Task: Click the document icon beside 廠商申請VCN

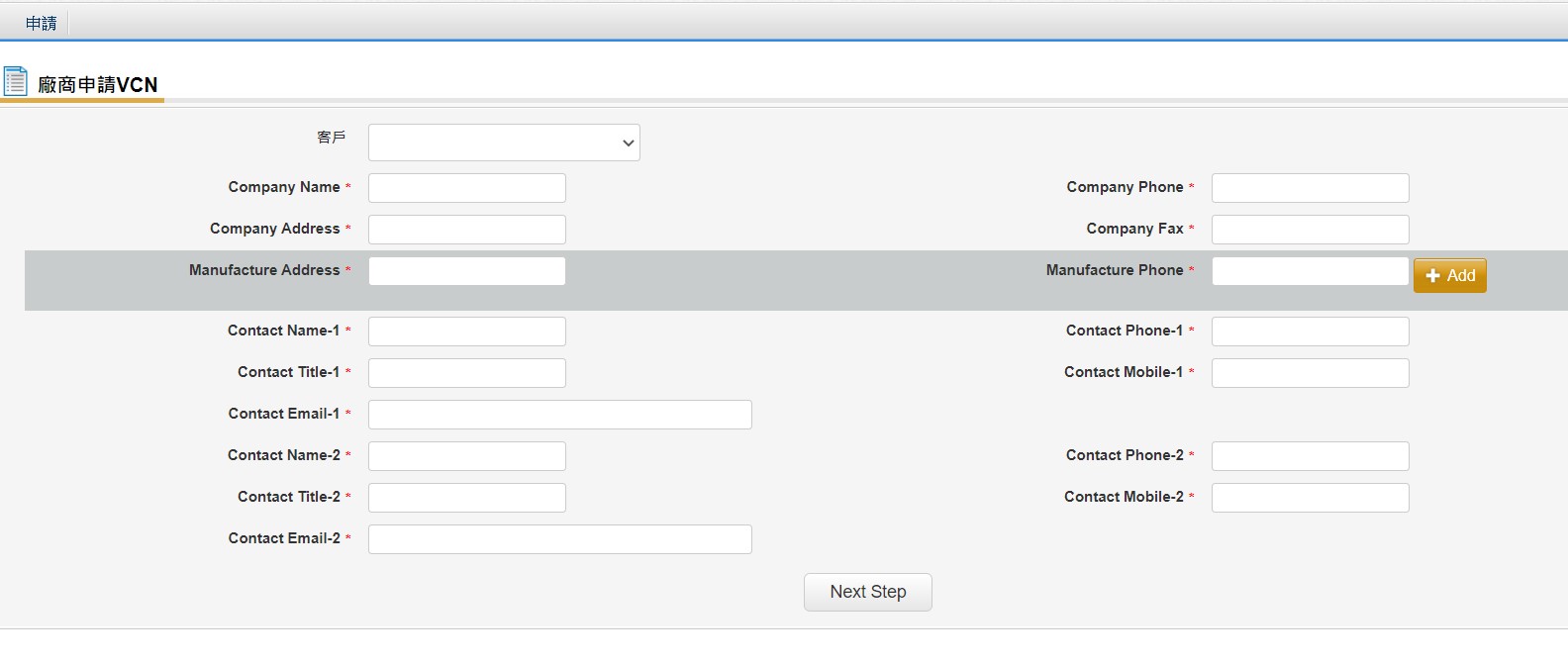Action: click(x=16, y=81)
